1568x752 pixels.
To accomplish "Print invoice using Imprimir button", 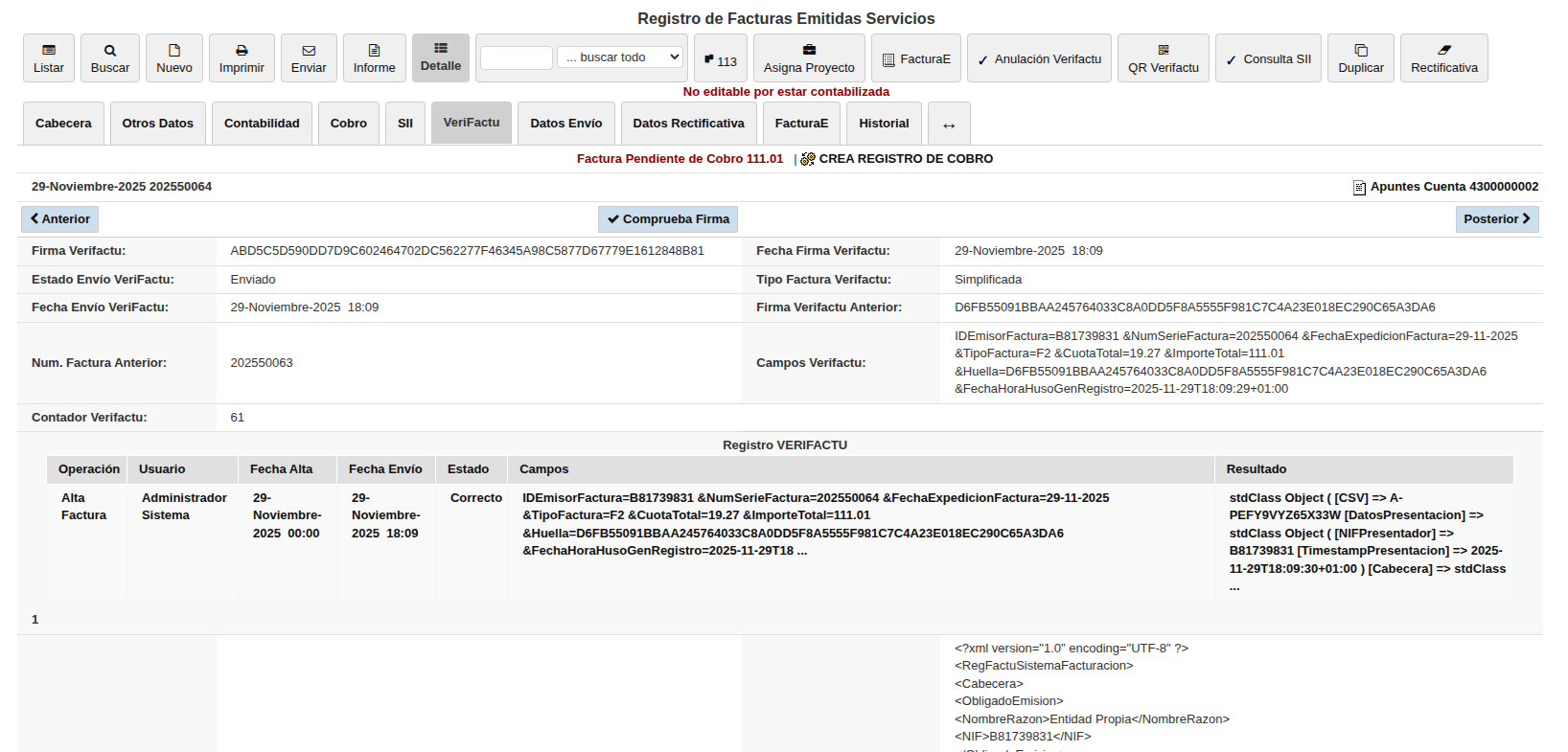I will (x=242, y=58).
